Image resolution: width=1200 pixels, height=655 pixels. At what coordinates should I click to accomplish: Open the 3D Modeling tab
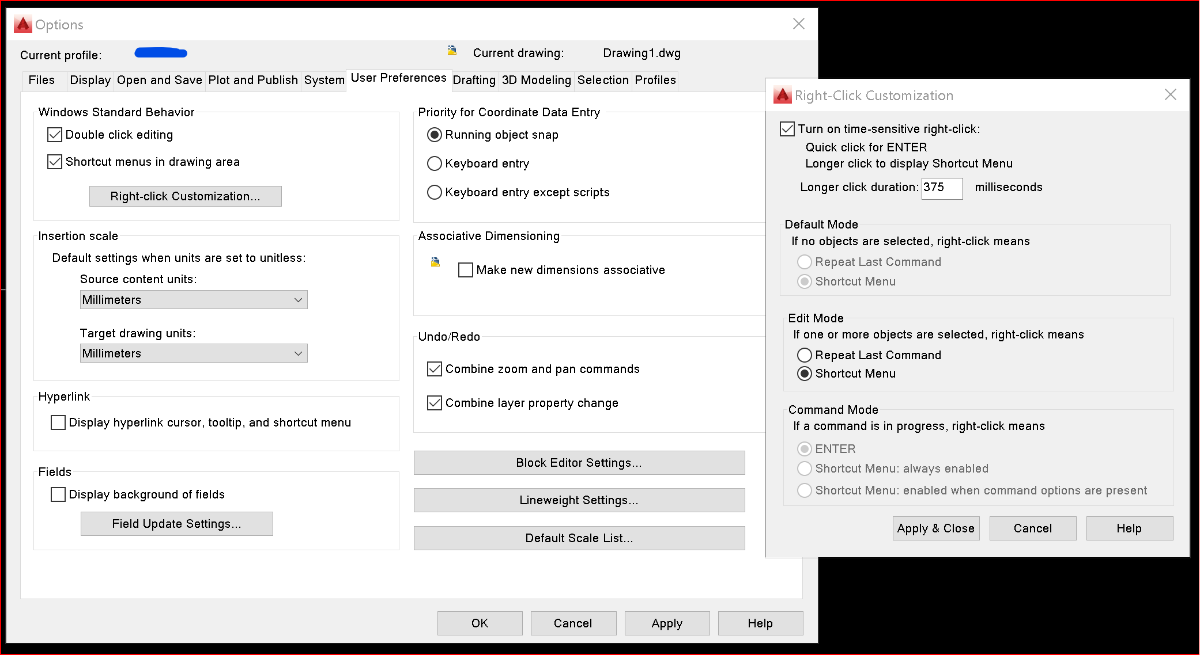(x=537, y=80)
